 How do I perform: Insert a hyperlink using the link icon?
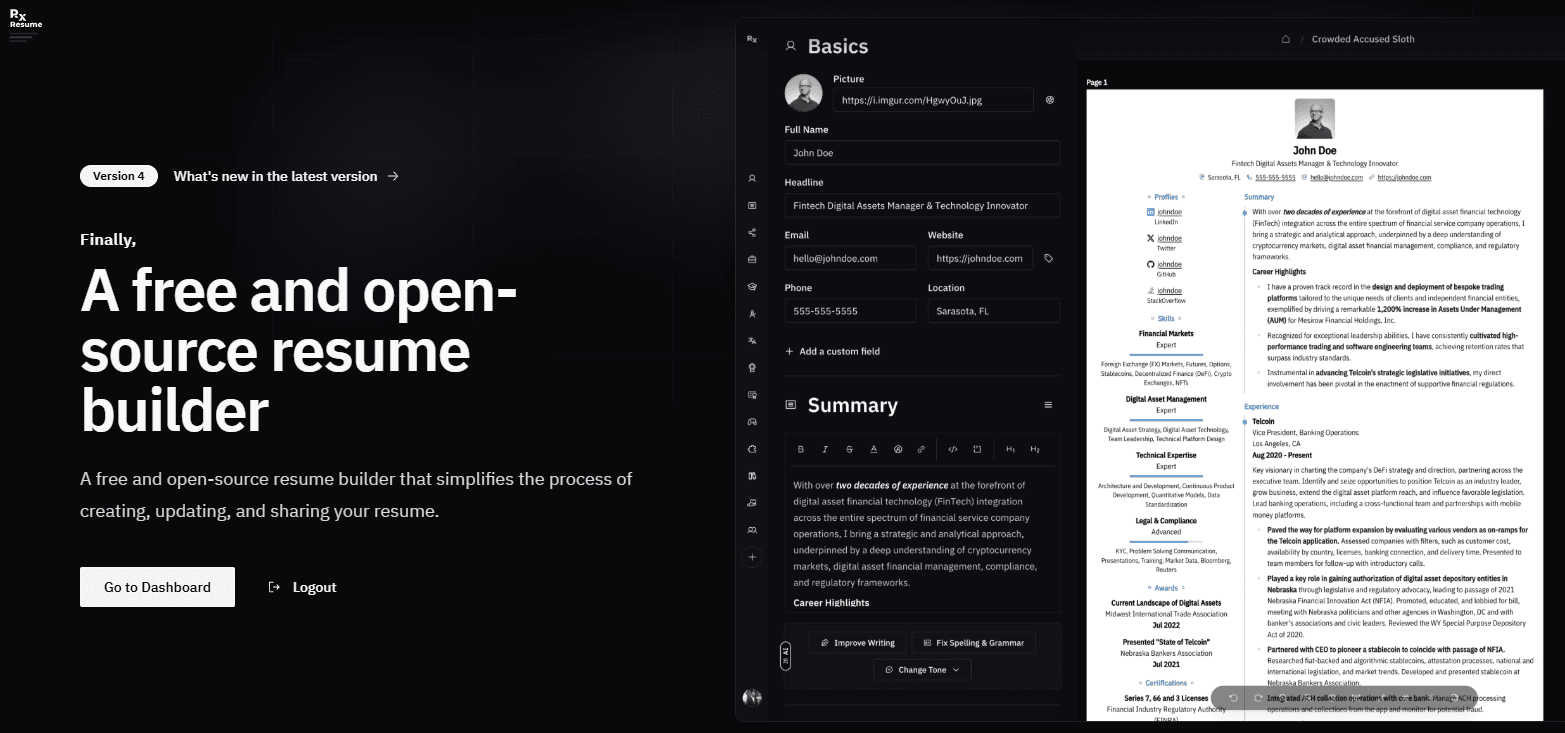(921, 449)
